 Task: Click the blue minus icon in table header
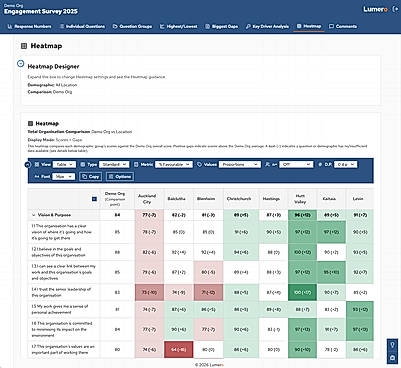(x=94, y=199)
